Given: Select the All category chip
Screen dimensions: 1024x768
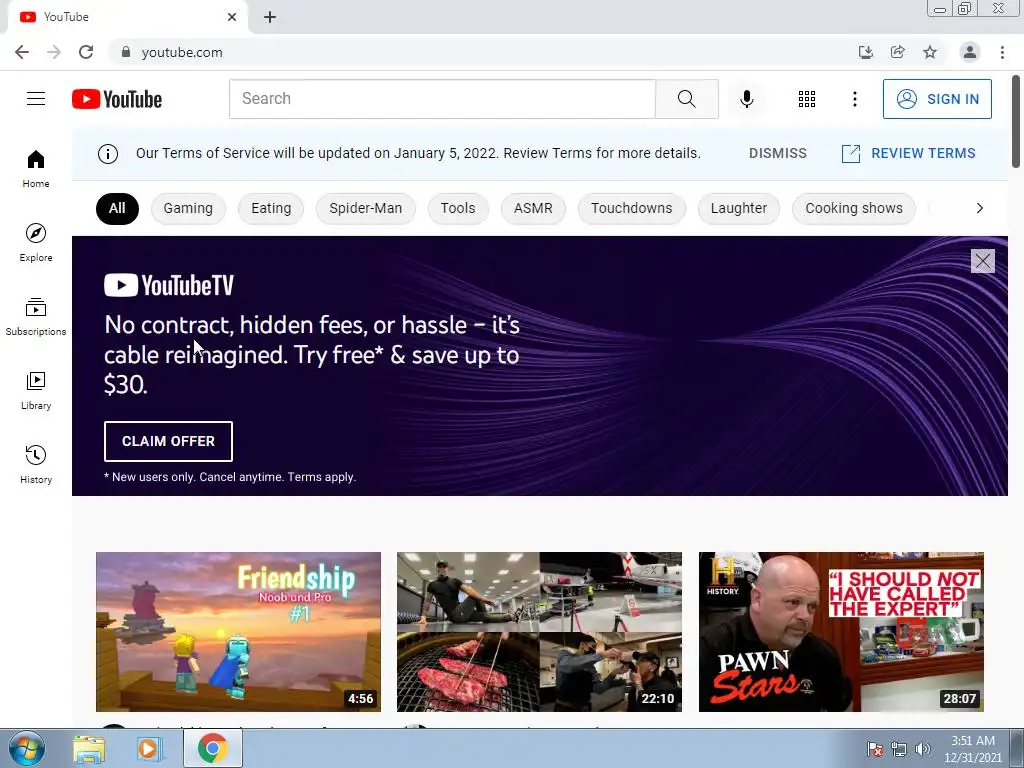Looking at the screenshot, I should pos(117,208).
